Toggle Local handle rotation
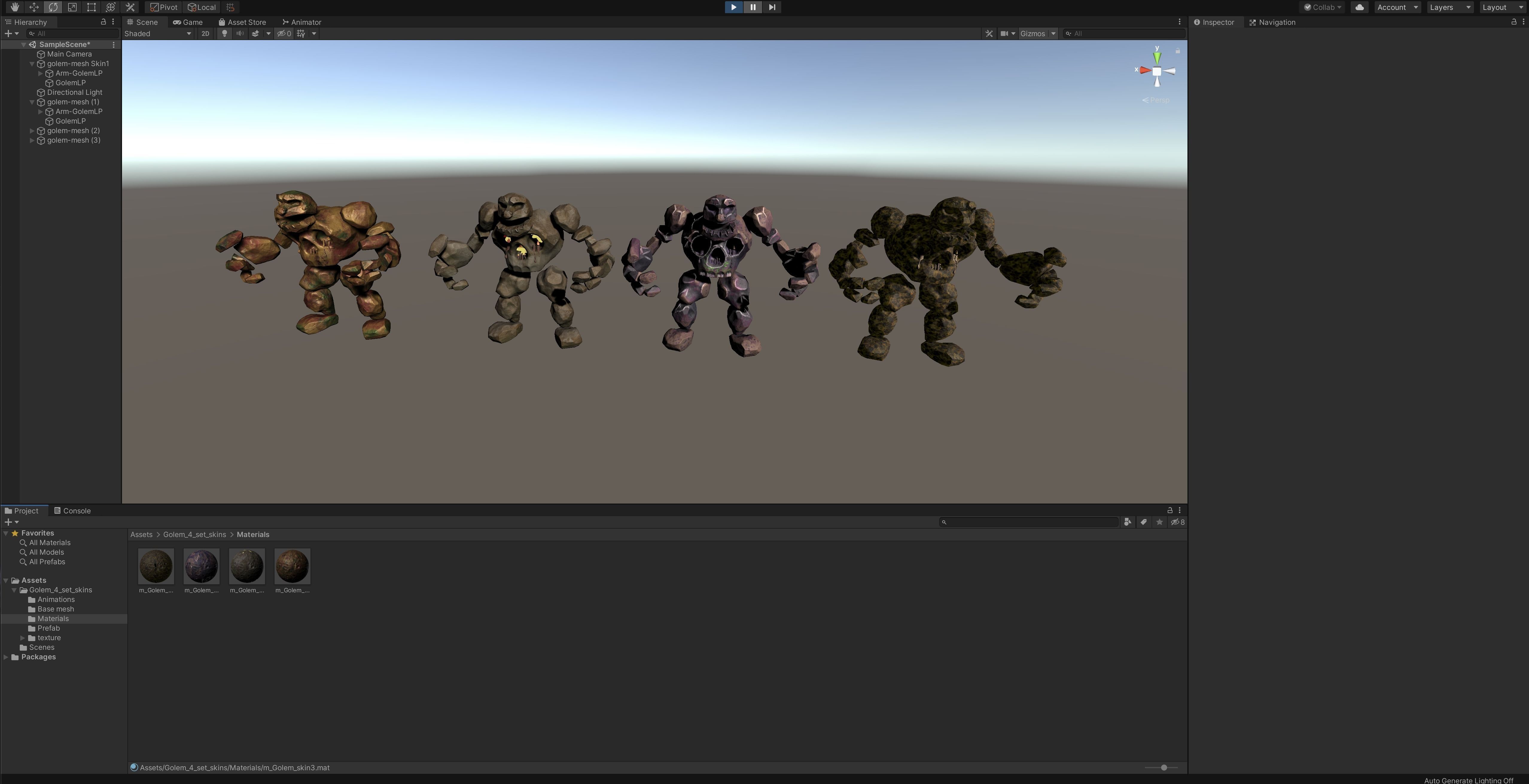1529x784 pixels. tap(202, 7)
